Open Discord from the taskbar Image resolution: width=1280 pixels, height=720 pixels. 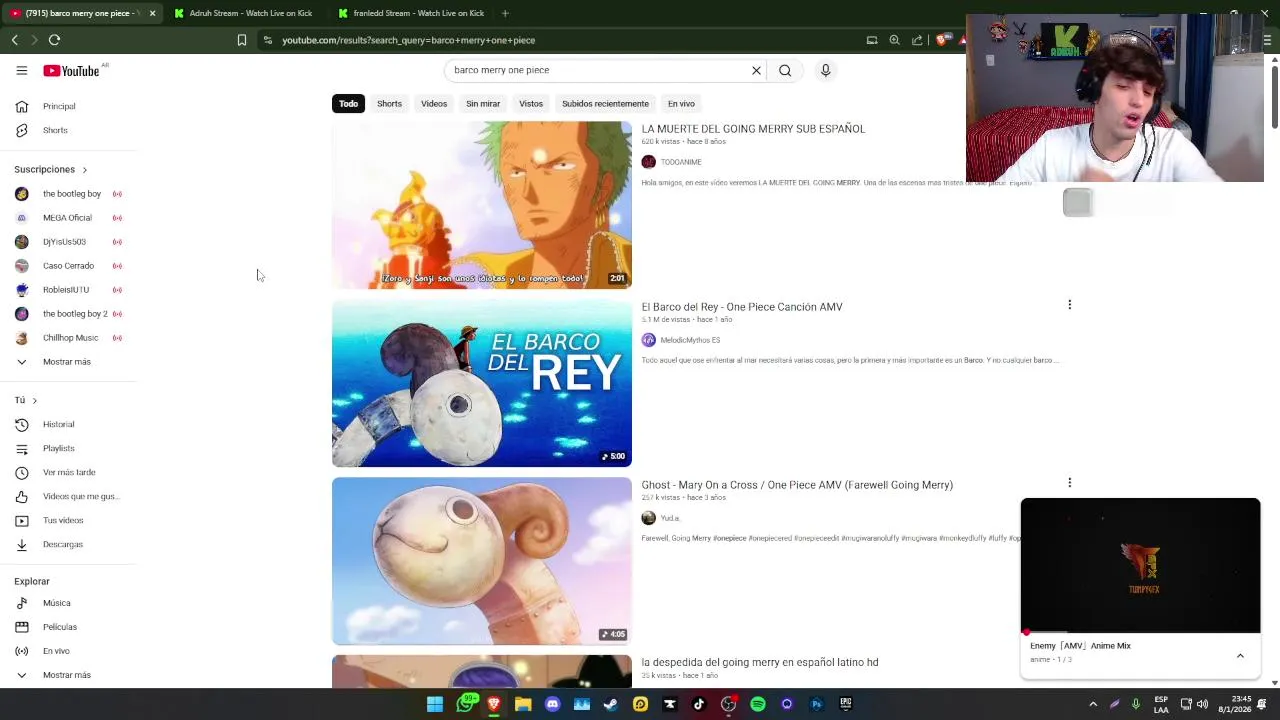pos(552,704)
